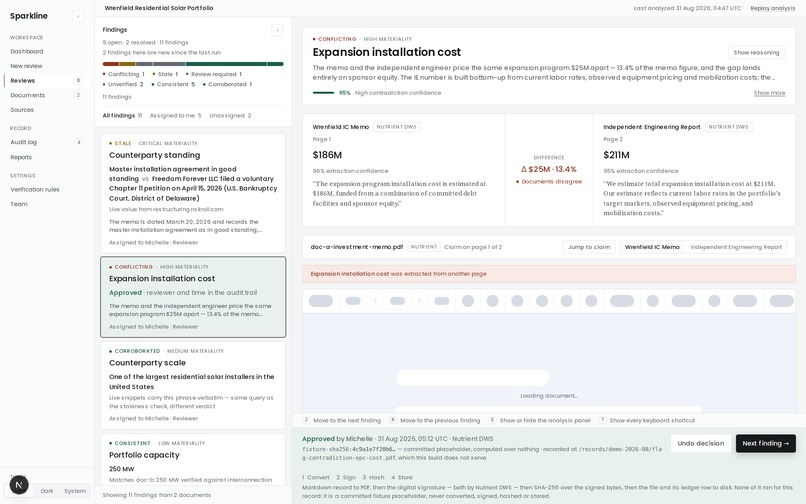Switch to Unassigned tab

pos(230,116)
